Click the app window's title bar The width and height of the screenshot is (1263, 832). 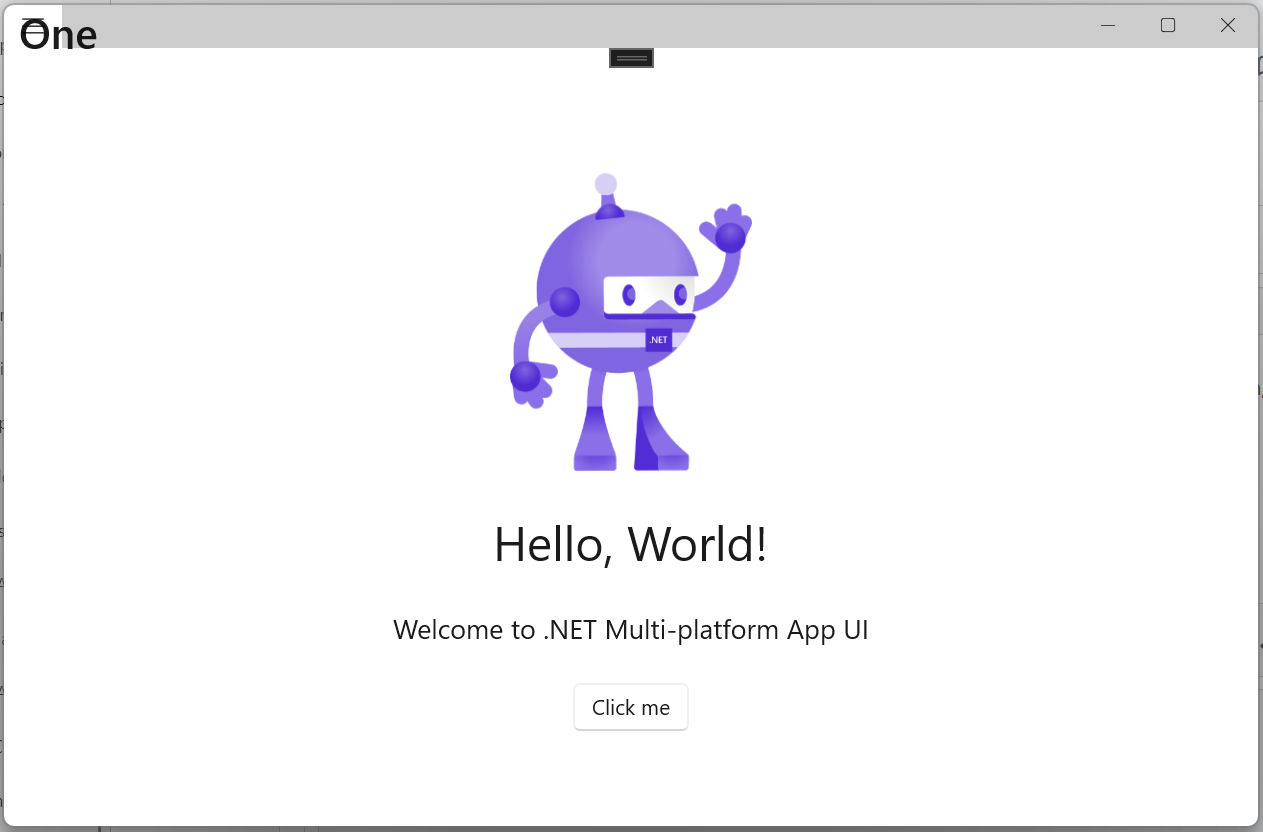coord(600,24)
